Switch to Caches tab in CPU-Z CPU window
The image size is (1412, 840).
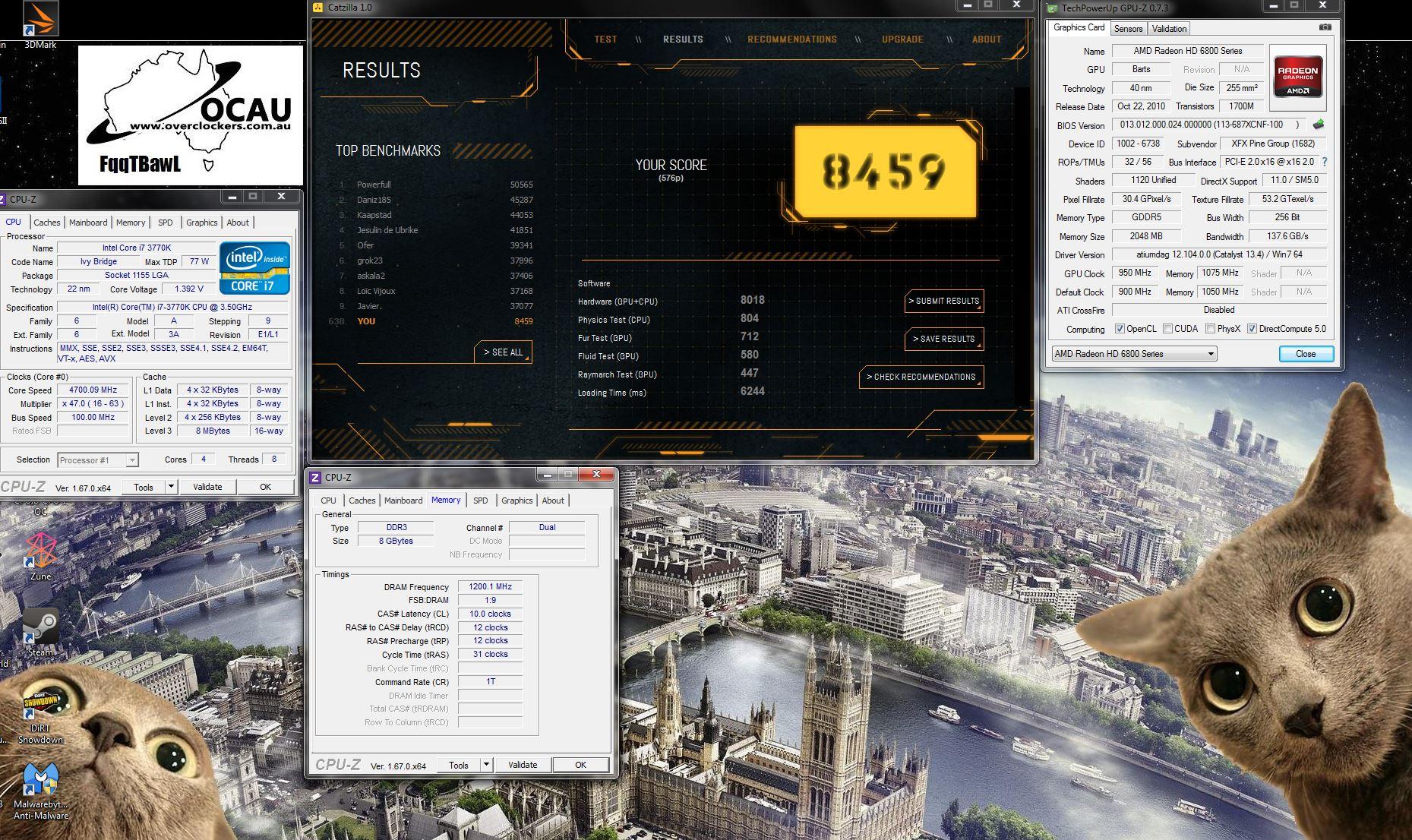point(46,223)
